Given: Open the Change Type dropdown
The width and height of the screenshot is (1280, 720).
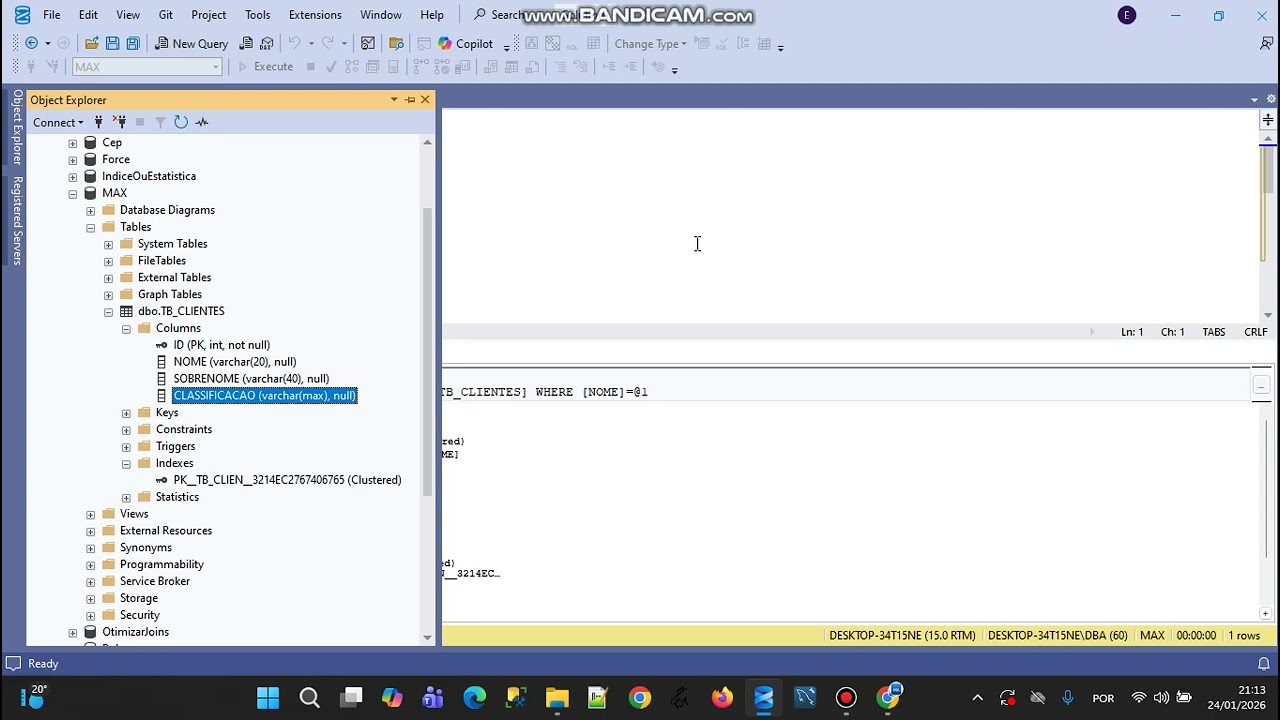Looking at the screenshot, I should (x=650, y=43).
